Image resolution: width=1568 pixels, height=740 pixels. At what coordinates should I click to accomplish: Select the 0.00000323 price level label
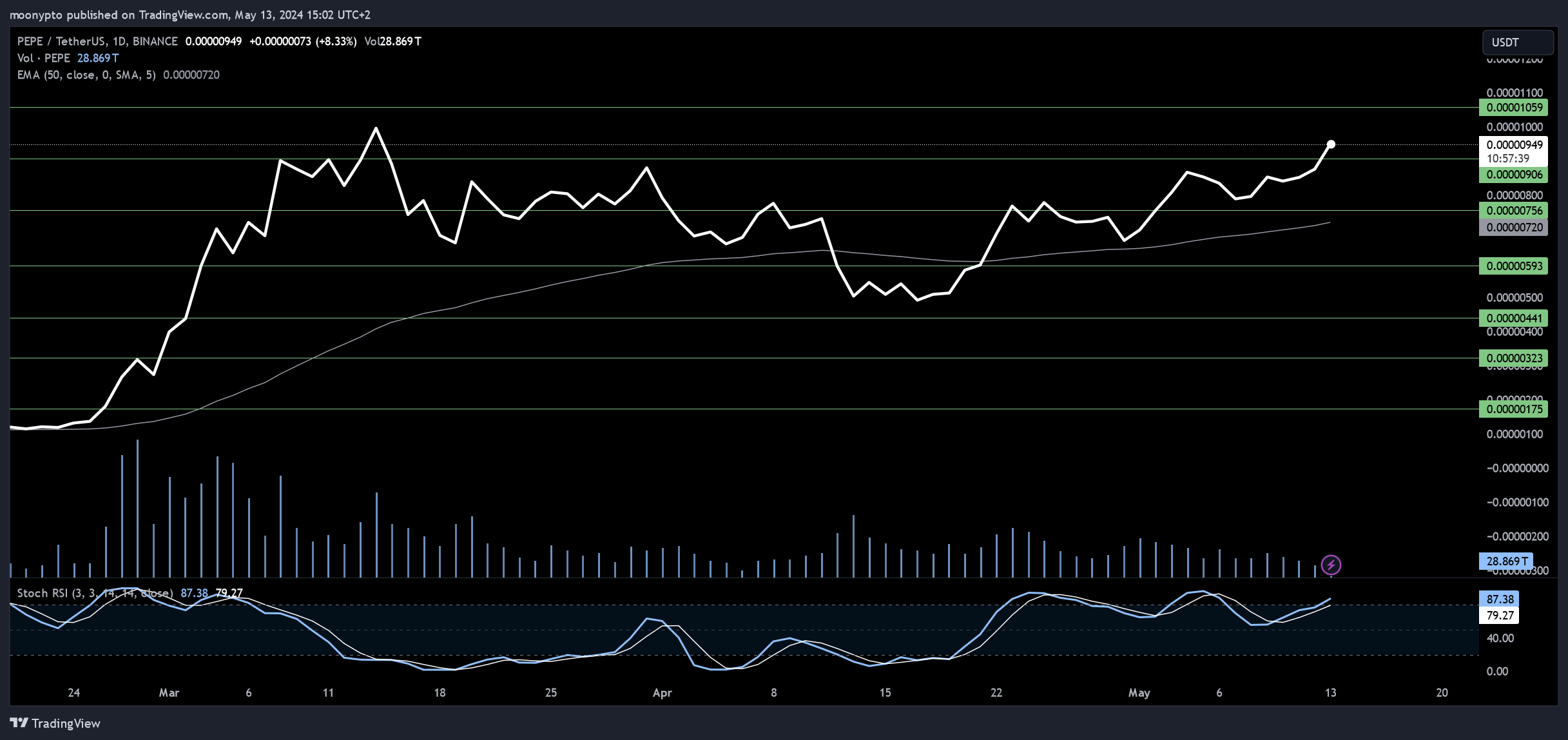pos(1513,358)
